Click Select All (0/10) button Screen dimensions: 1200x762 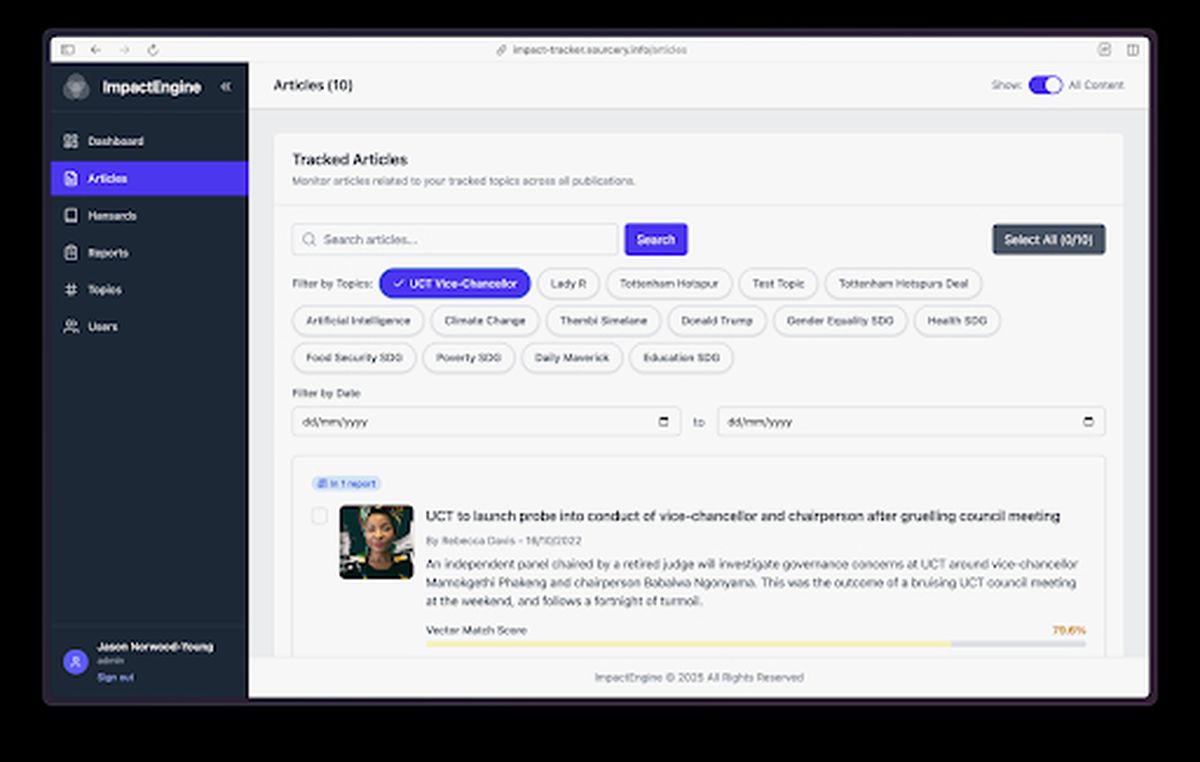click(1048, 239)
